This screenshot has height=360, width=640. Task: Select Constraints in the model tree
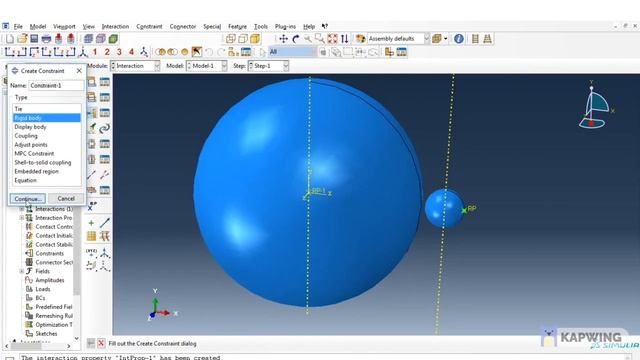pyautogui.click(x=49, y=253)
